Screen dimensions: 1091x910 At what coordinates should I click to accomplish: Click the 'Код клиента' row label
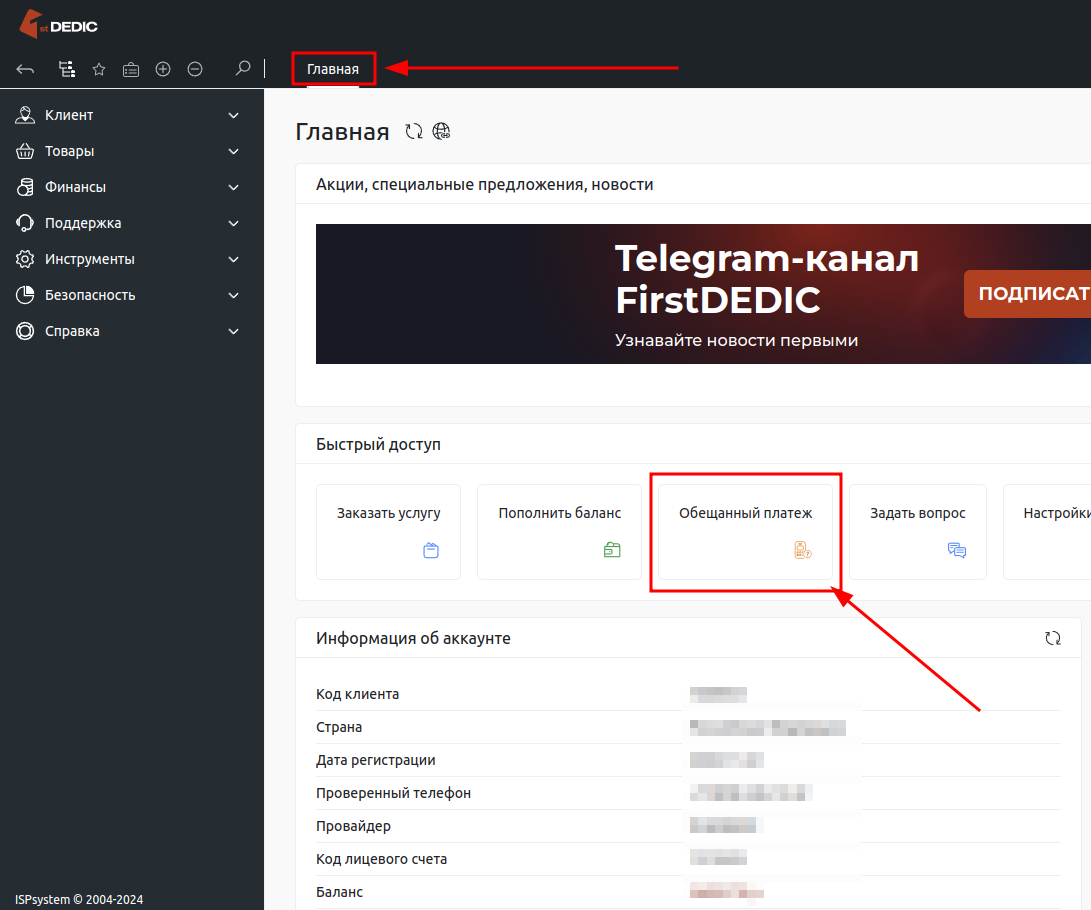click(358, 694)
